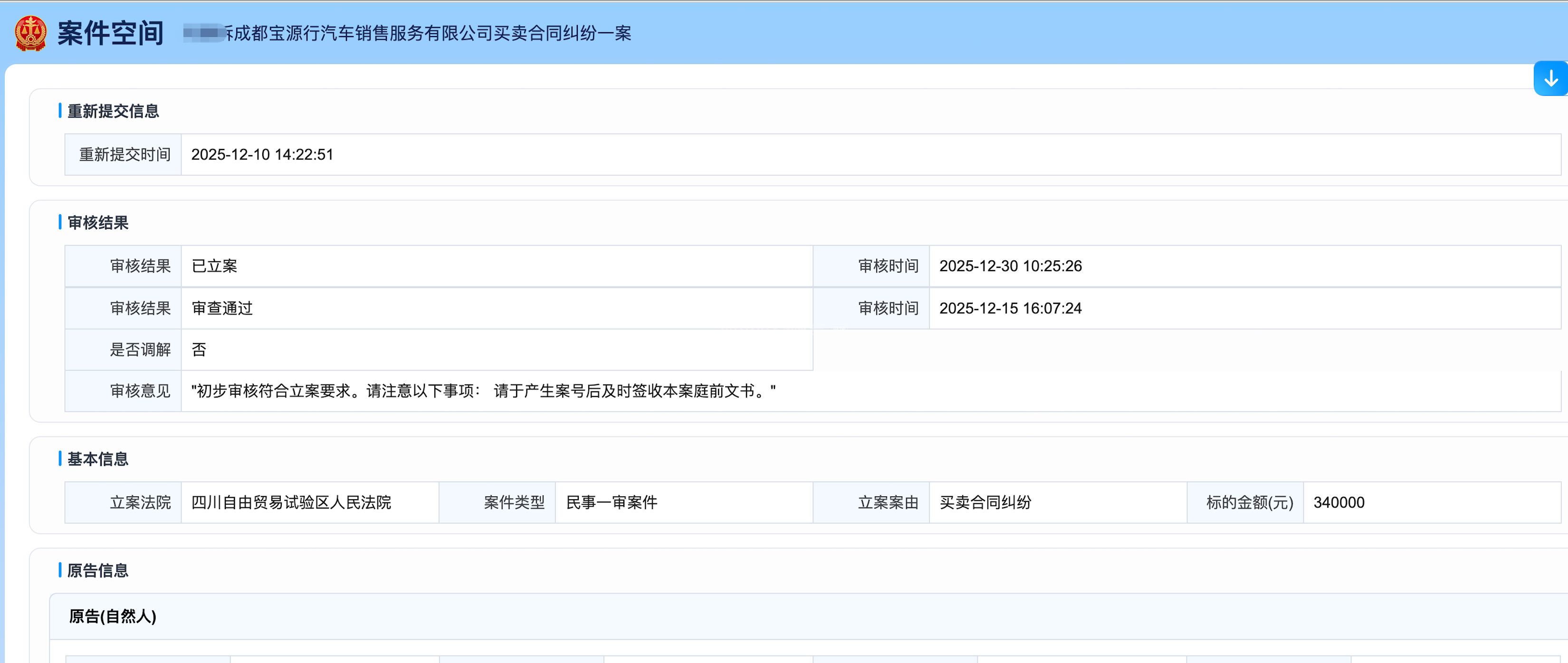Click the 案件空间 header title

[110, 33]
